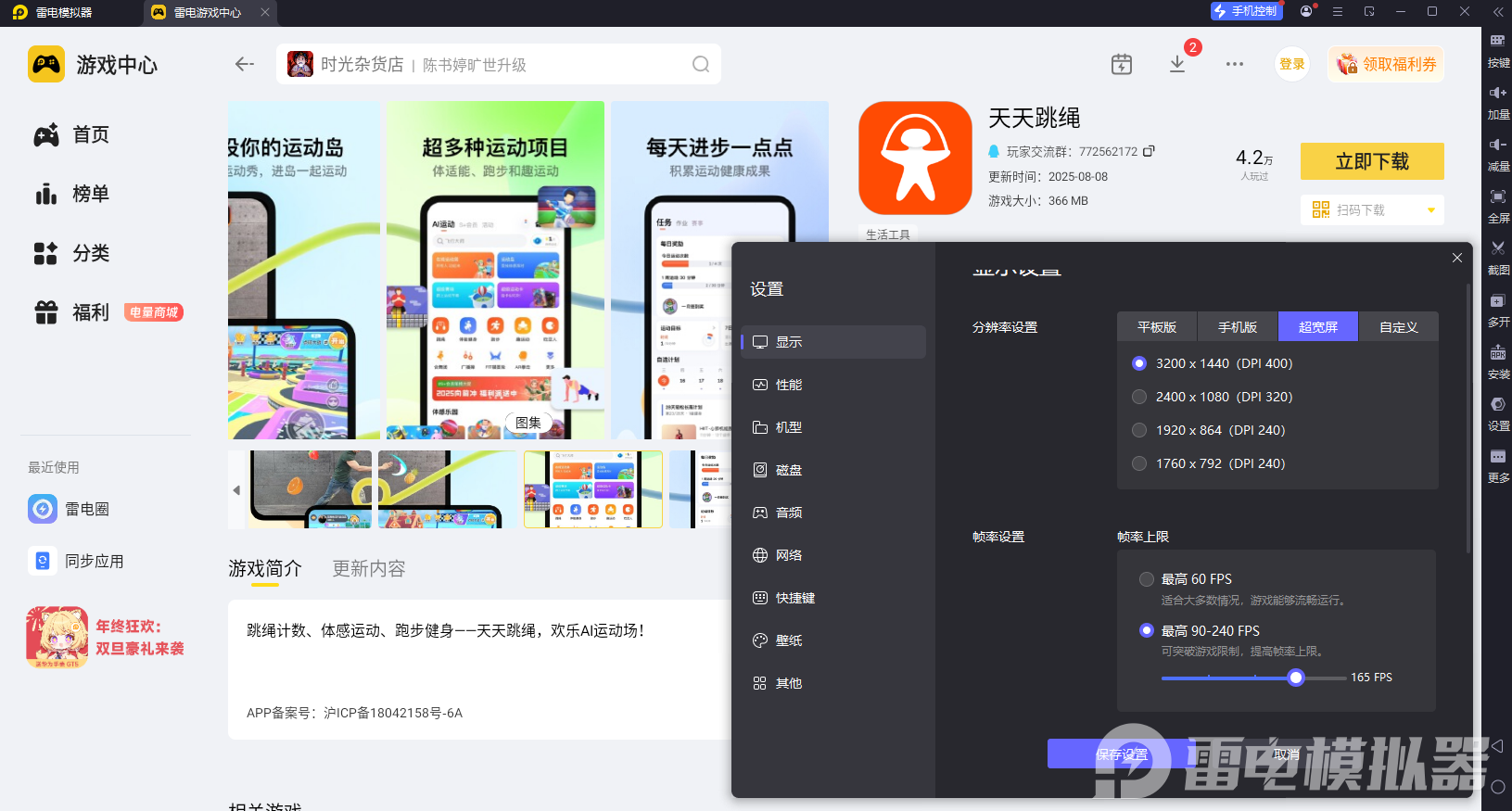The width and height of the screenshot is (1512, 811).
Task: Click the back arrow beside search box
Action: coord(245,64)
